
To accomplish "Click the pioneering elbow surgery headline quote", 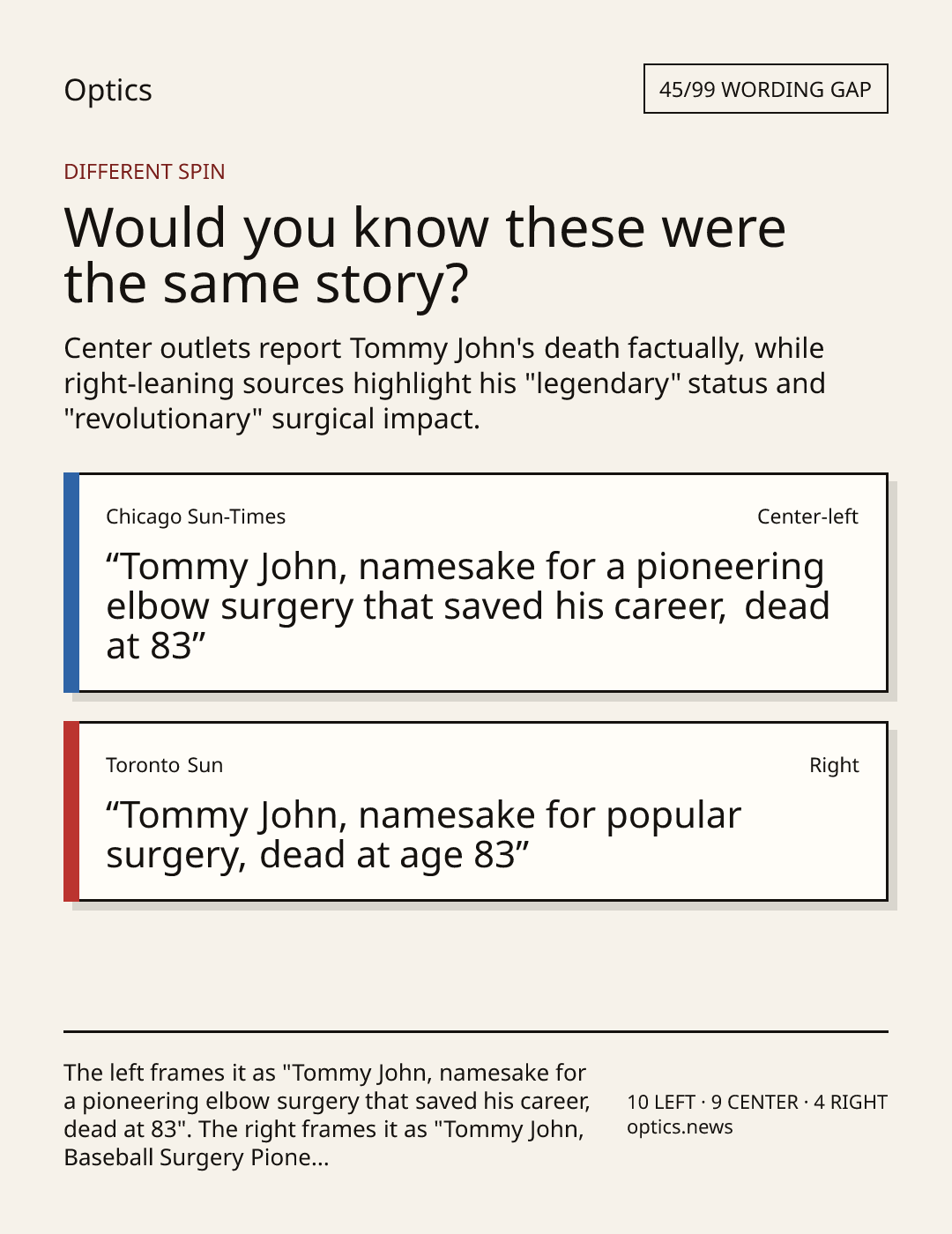I will pos(468,606).
